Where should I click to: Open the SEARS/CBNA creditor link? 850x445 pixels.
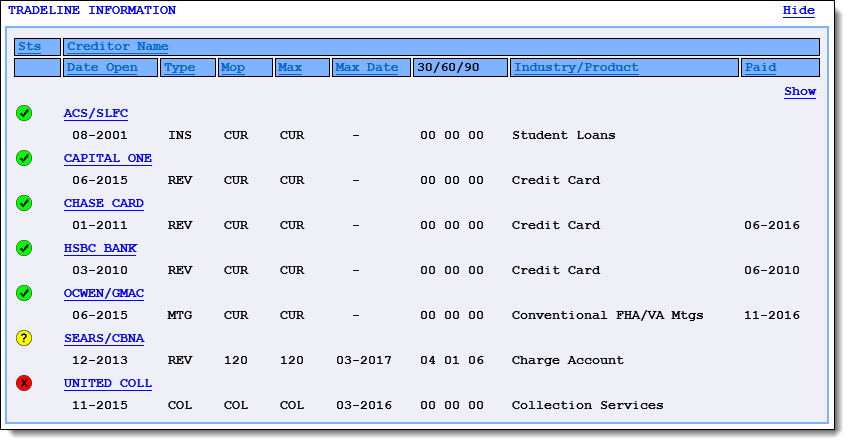click(104, 338)
